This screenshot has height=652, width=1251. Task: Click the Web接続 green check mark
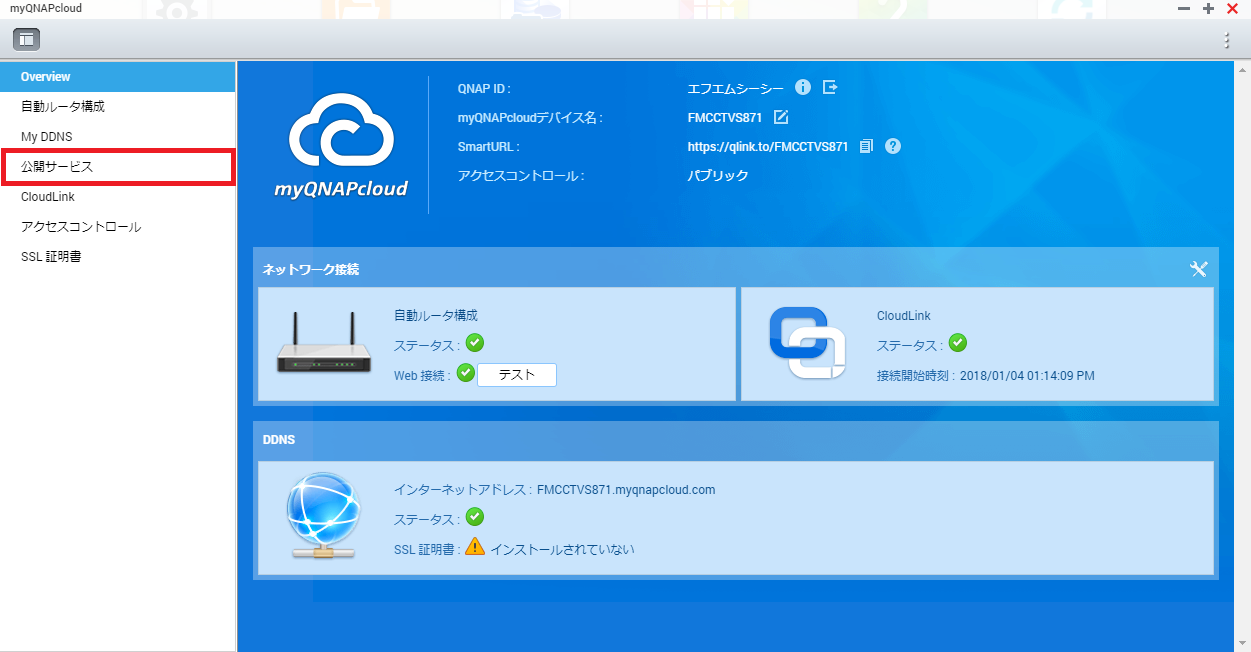465,373
